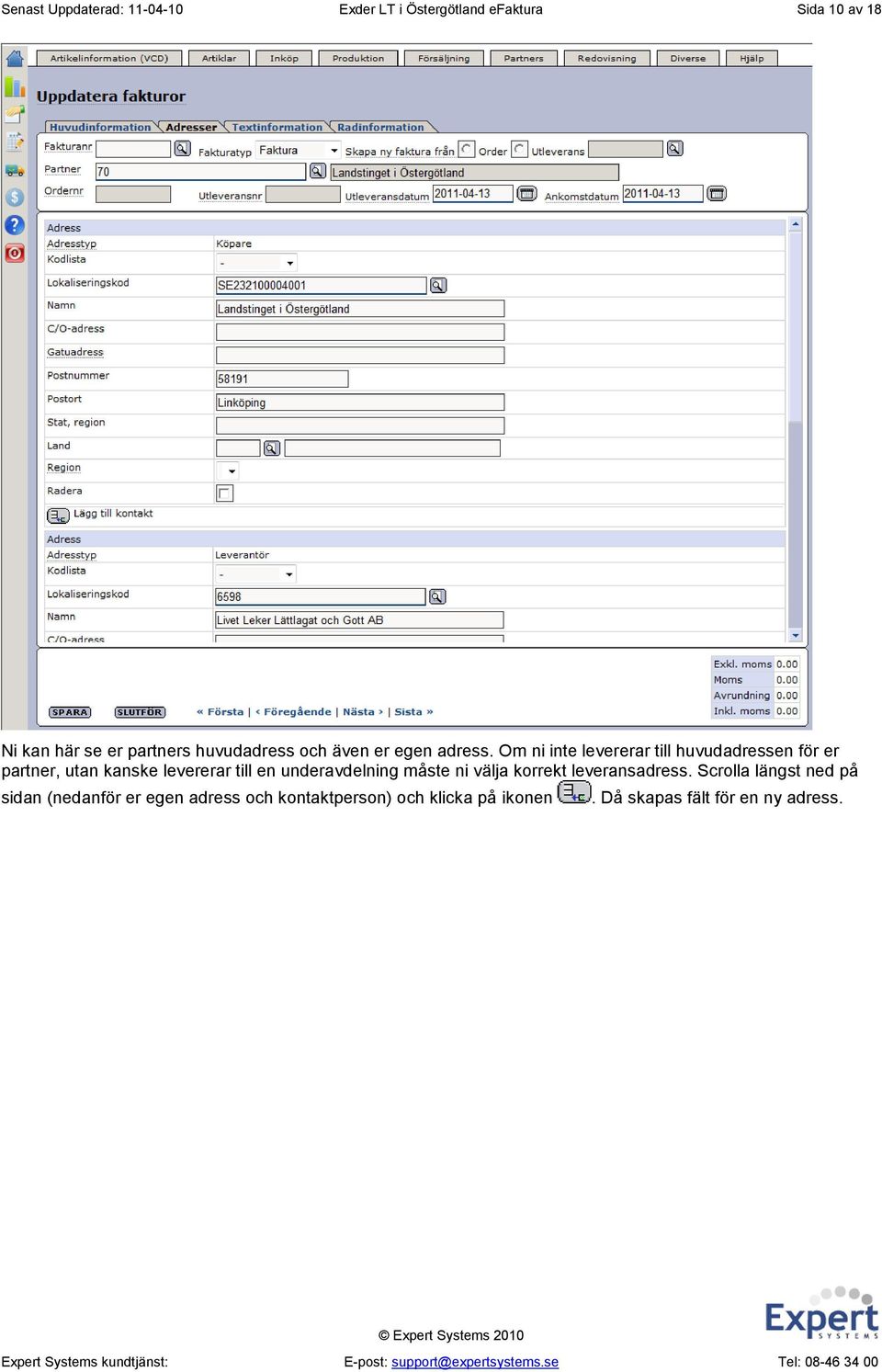Click the hand-with-card sidebar icon
882x1372 pixels.
point(15,115)
